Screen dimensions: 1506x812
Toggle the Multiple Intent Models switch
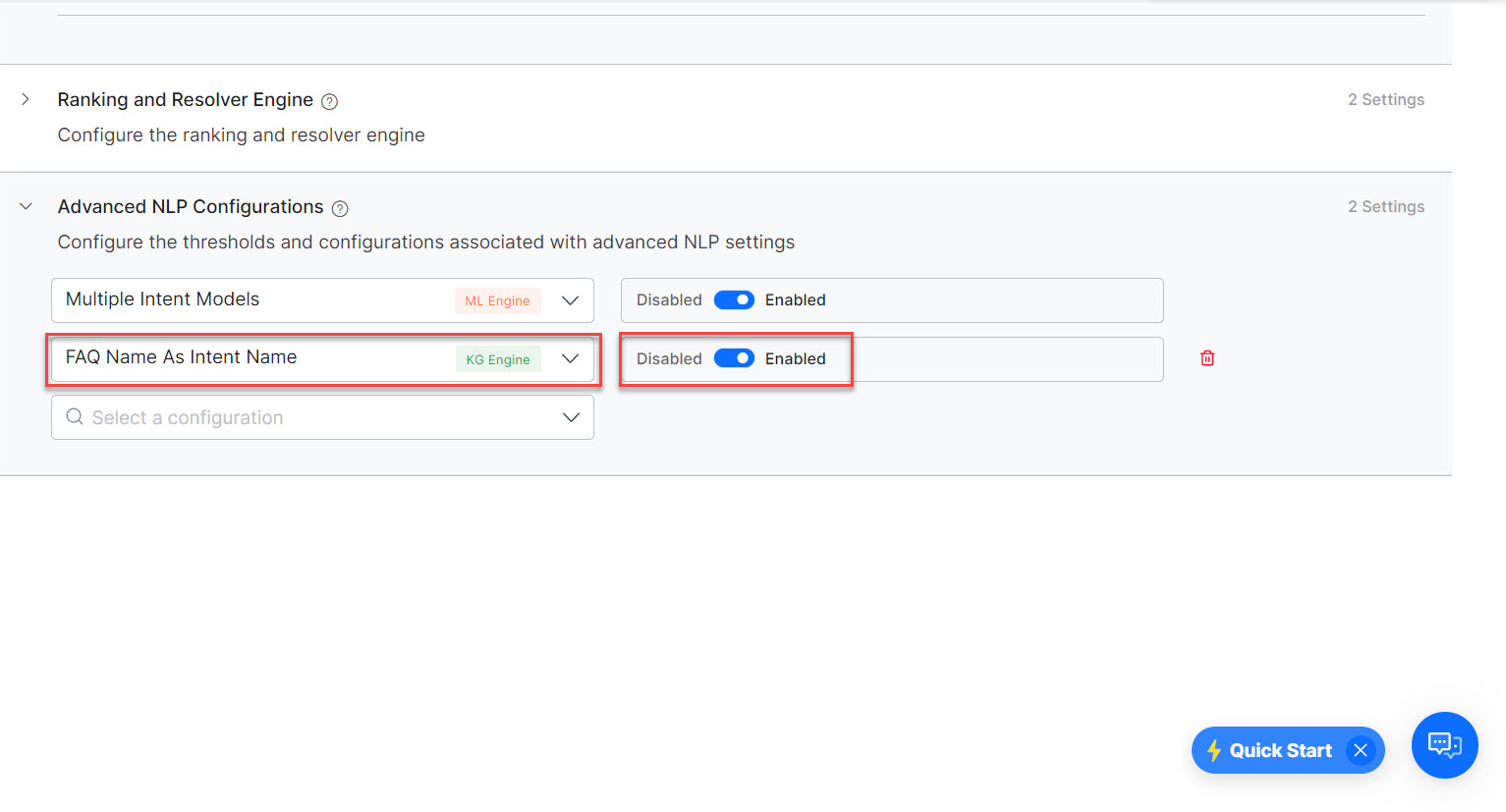(734, 300)
